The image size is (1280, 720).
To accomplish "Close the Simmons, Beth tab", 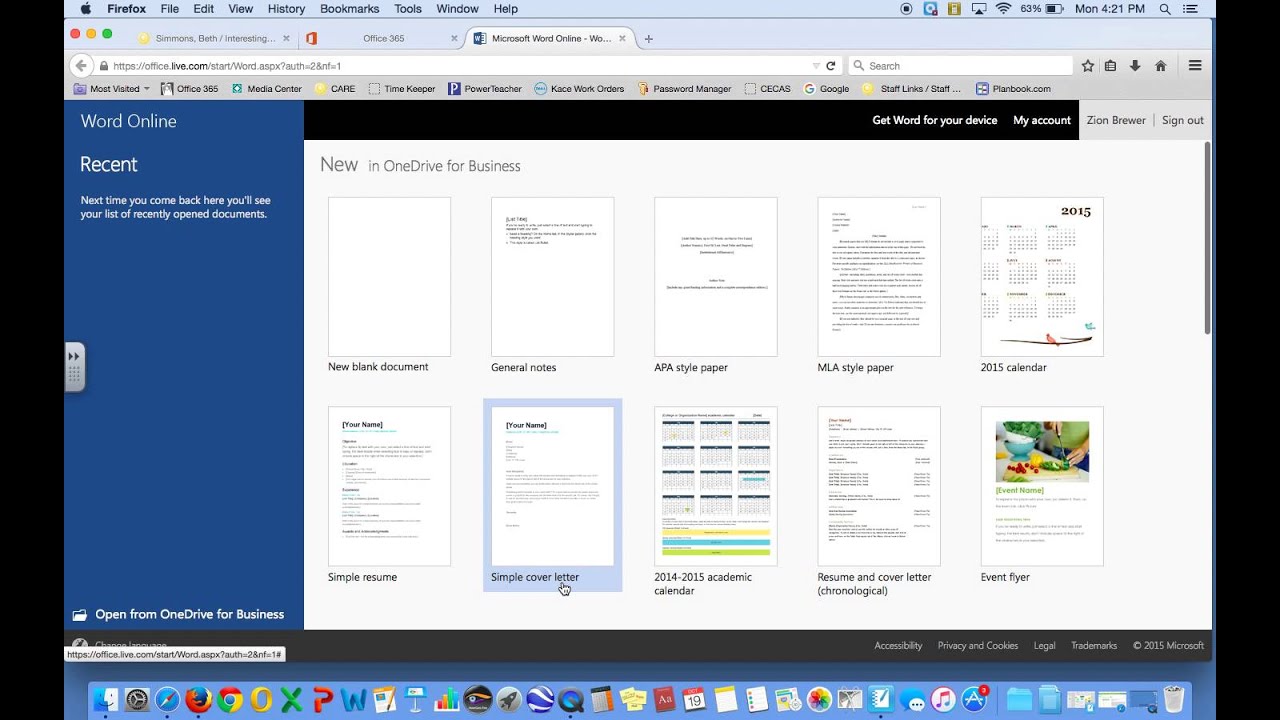I will pos(286,39).
